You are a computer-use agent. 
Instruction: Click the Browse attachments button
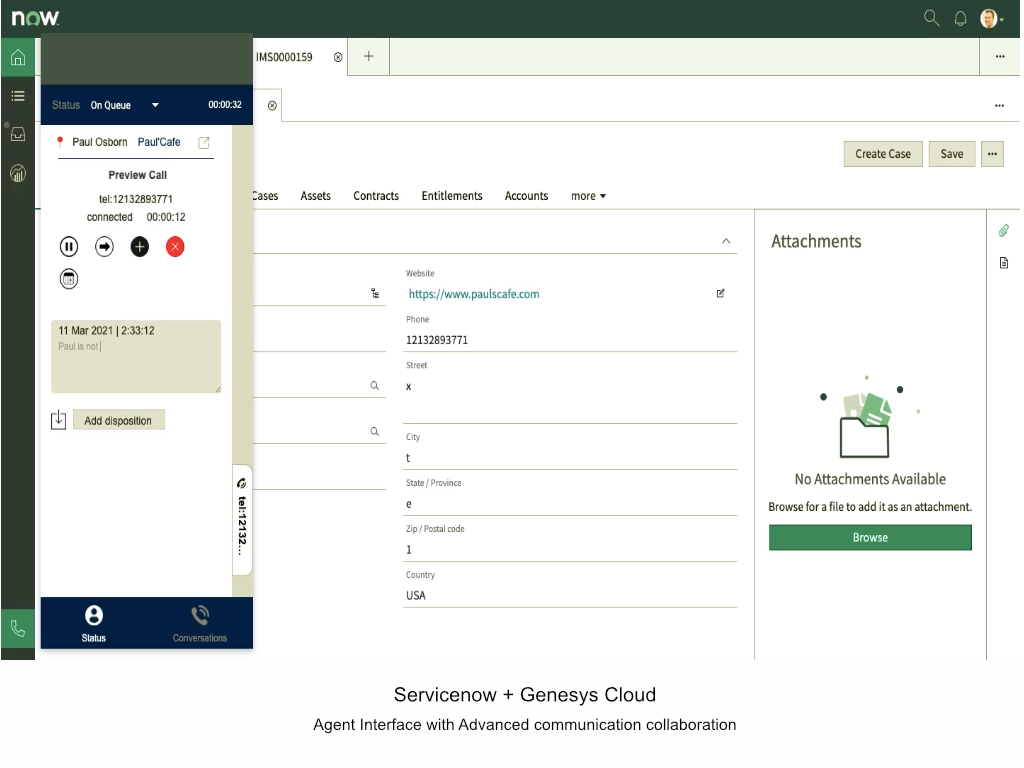870,538
